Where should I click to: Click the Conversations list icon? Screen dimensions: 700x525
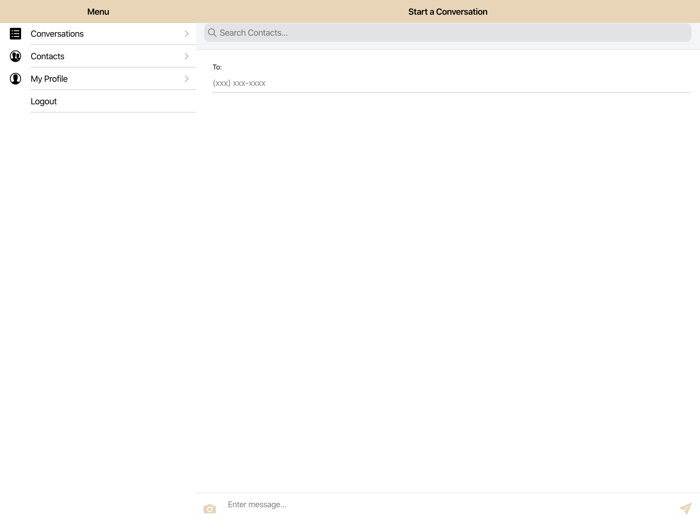pyautogui.click(x=15, y=34)
